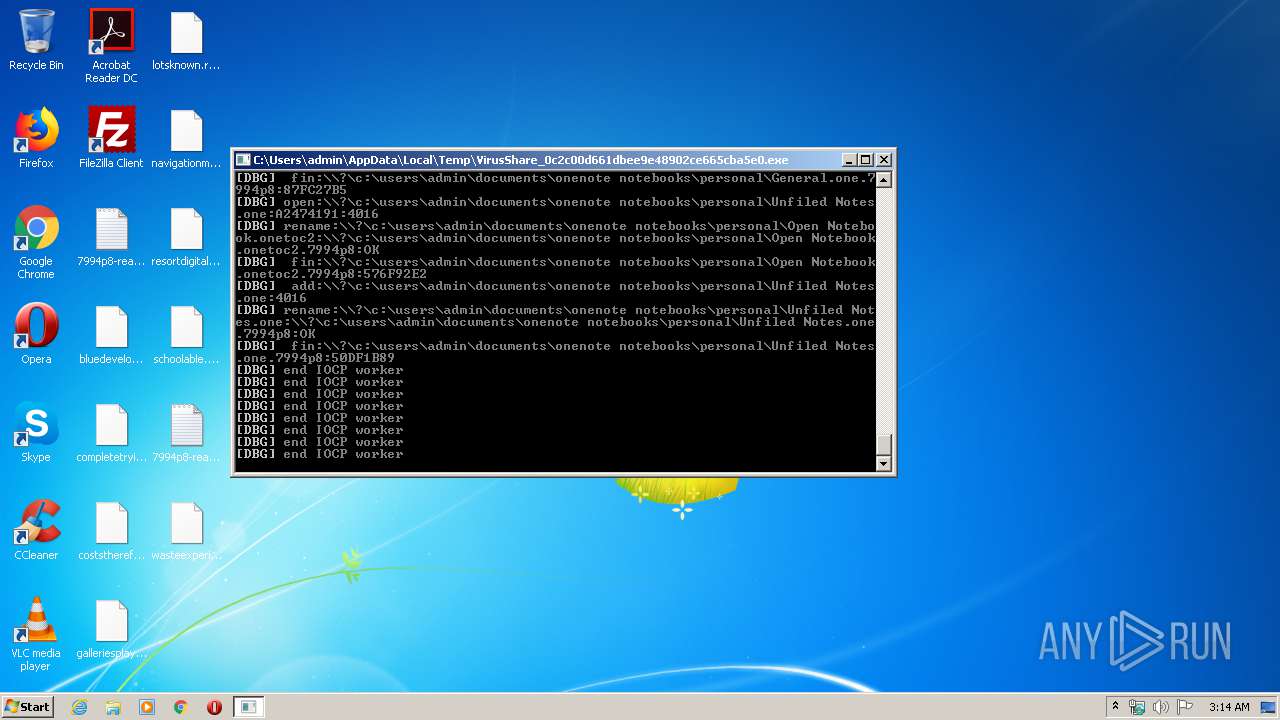Select the VLC media player shortcut
The height and width of the screenshot is (720, 1280).
[36, 635]
